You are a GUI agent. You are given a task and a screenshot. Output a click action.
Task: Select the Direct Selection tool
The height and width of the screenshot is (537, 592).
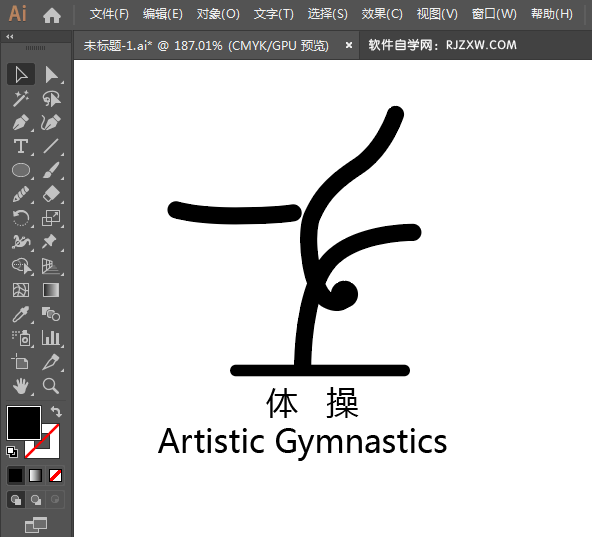(x=51, y=74)
